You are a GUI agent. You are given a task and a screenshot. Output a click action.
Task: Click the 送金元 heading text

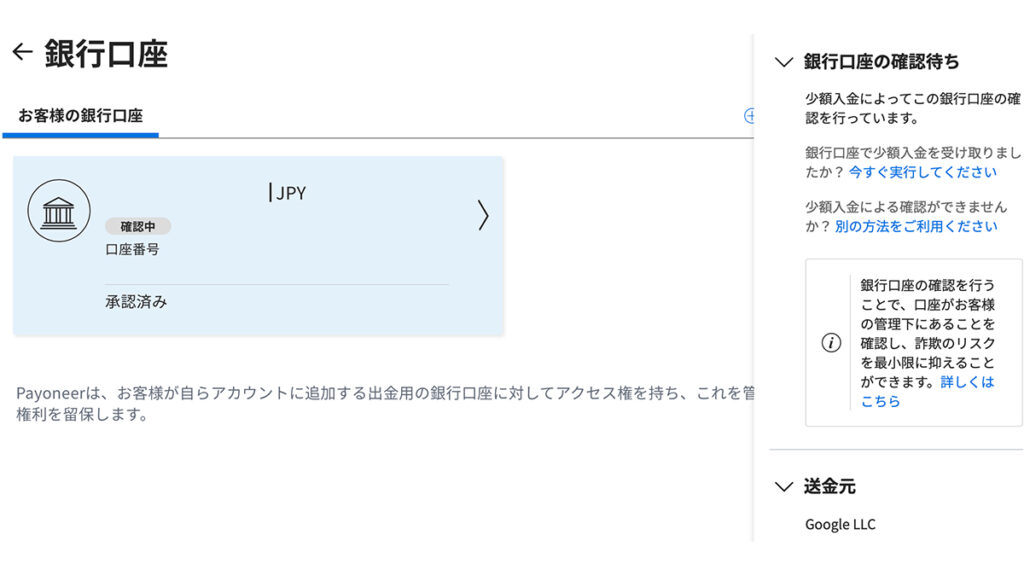829,487
